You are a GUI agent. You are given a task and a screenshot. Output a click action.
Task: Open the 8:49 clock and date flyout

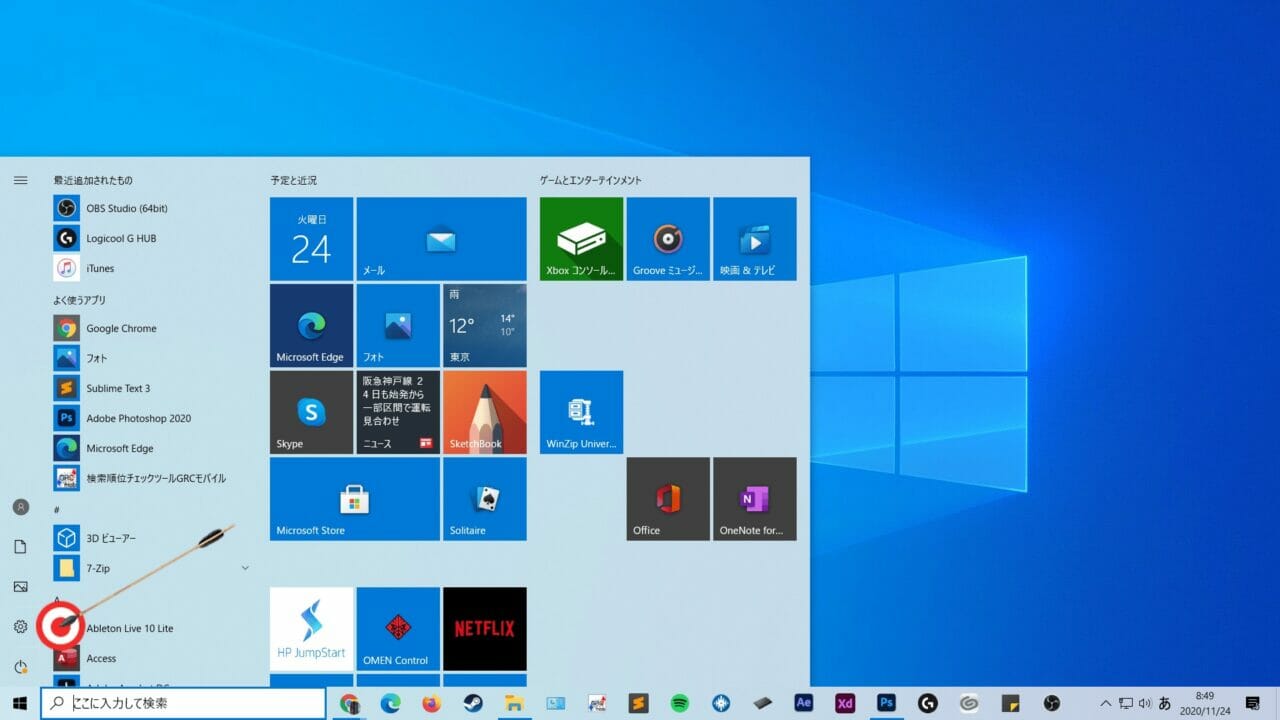click(x=1205, y=703)
